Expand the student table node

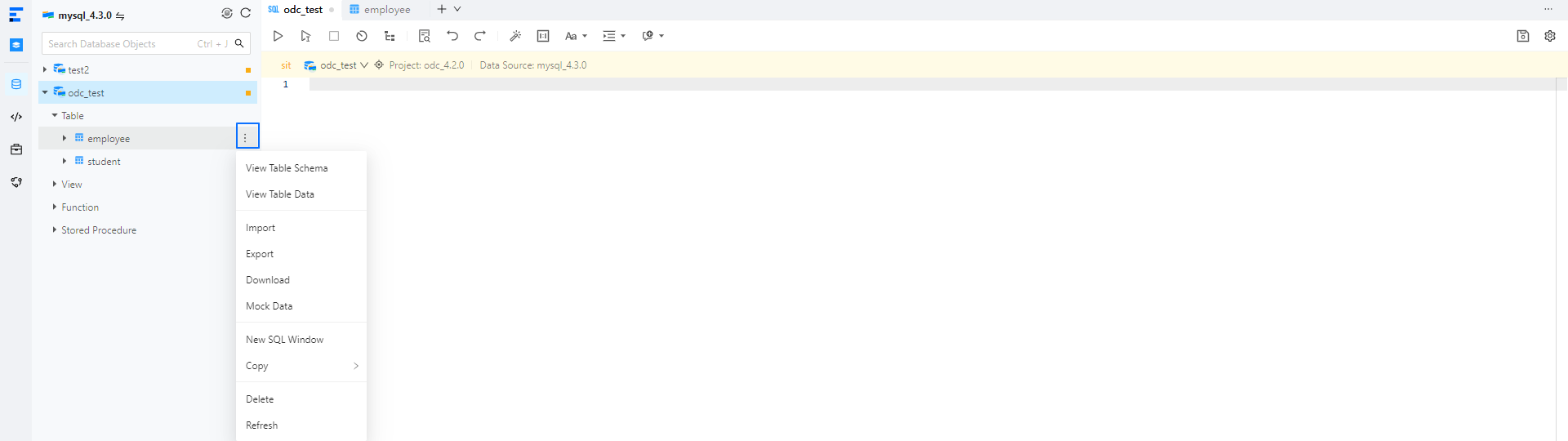point(65,161)
